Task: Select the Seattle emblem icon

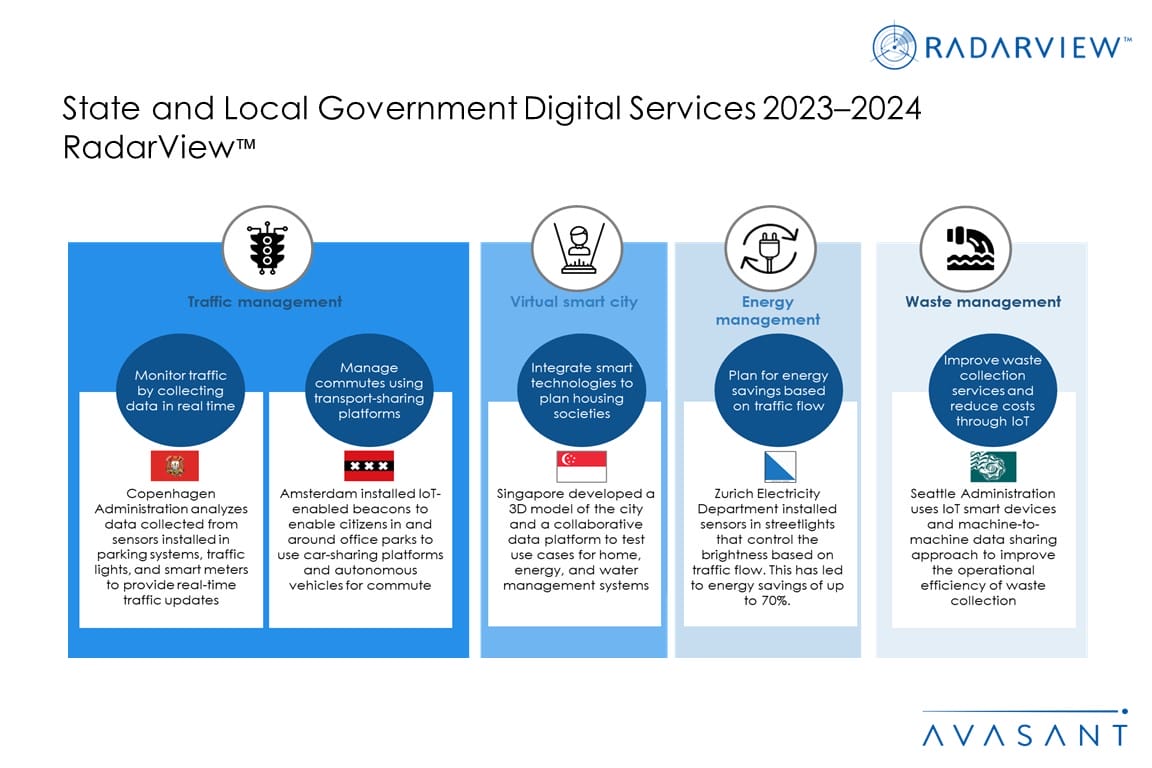Action: coord(992,466)
